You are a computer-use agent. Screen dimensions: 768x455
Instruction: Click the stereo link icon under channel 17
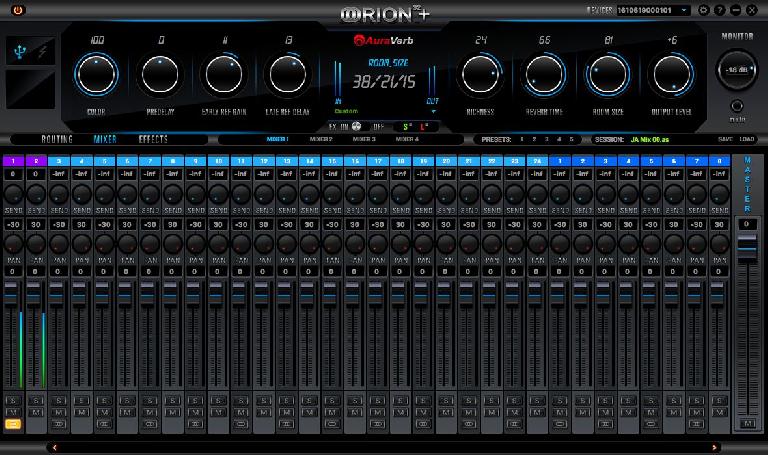(x=378, y=424)
